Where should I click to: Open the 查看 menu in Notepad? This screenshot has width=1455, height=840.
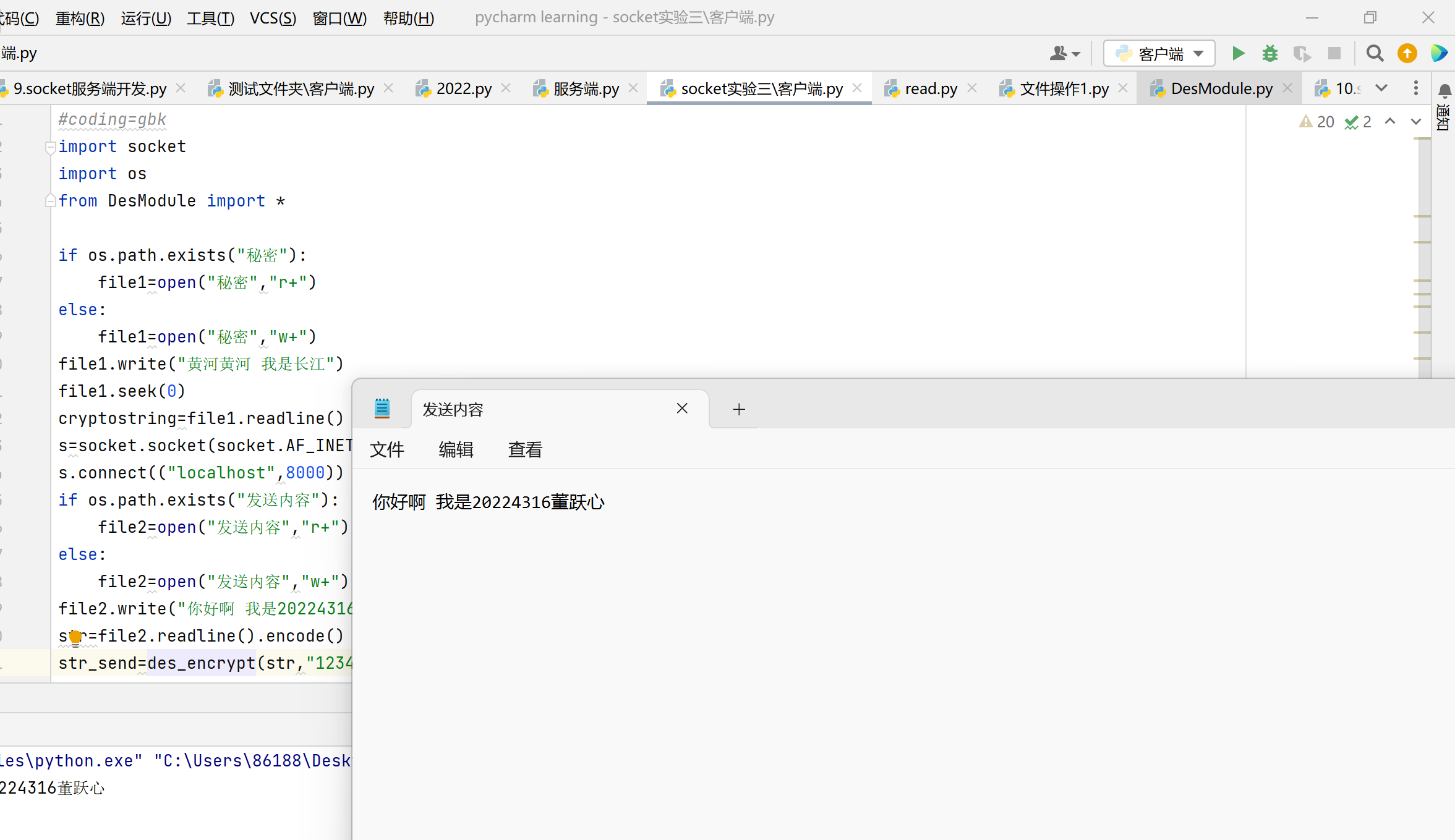[524, 449]
